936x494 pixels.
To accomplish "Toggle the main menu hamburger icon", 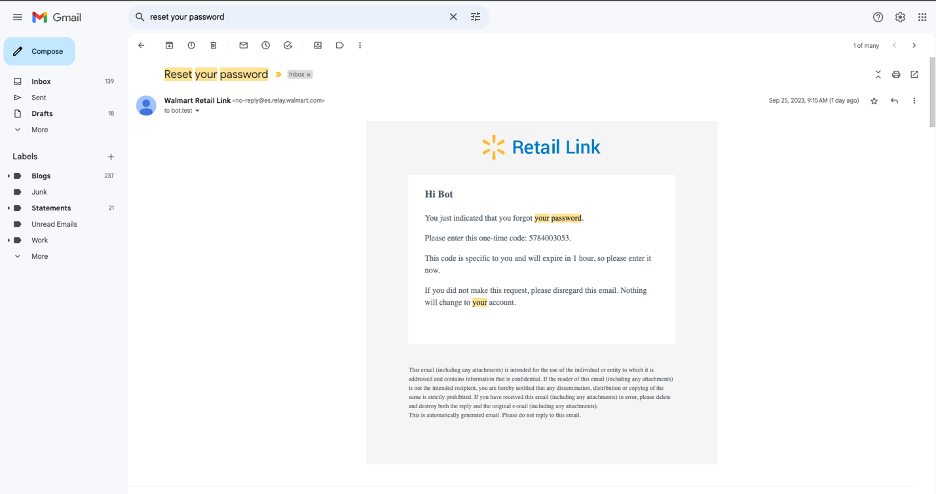I will pyautogui.click(x=17, y=17).
